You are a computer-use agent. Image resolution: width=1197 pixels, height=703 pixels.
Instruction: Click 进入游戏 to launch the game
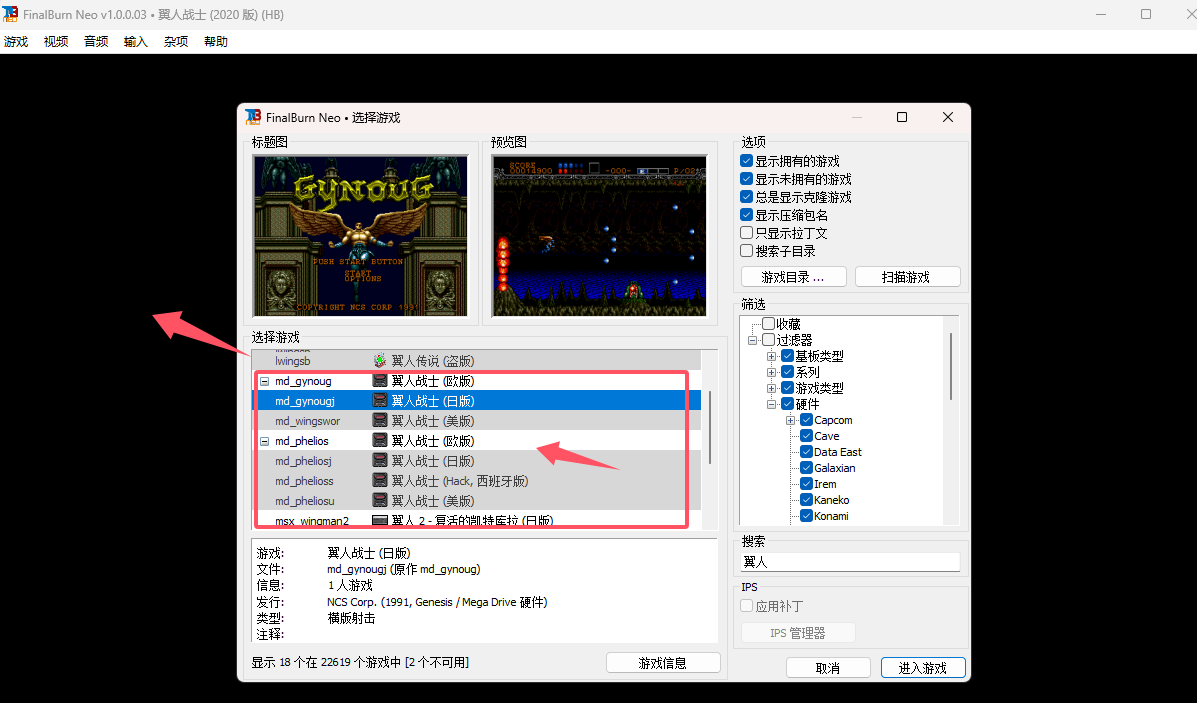pyautogui.click(x=923, y=667)
